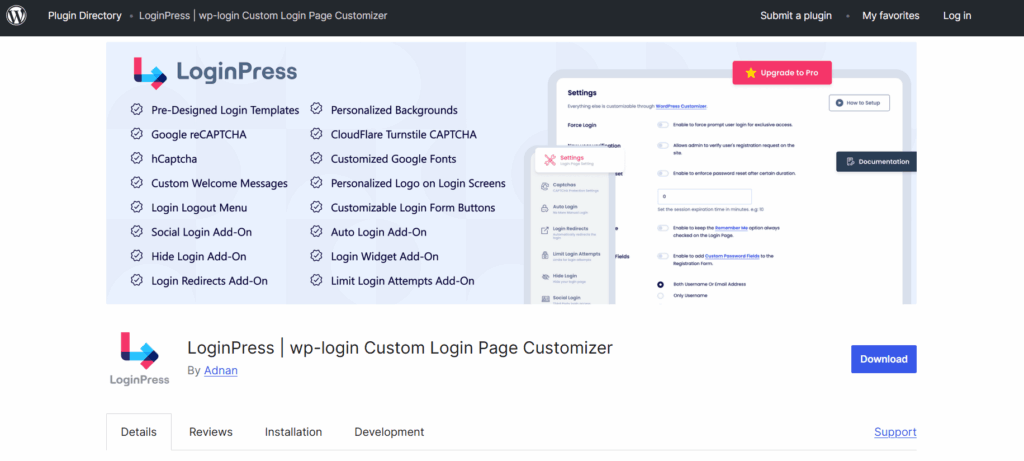This screenshot has height=461, width=1024.
Task: Click the session expiration time field
Action: [x=704, y=197]
